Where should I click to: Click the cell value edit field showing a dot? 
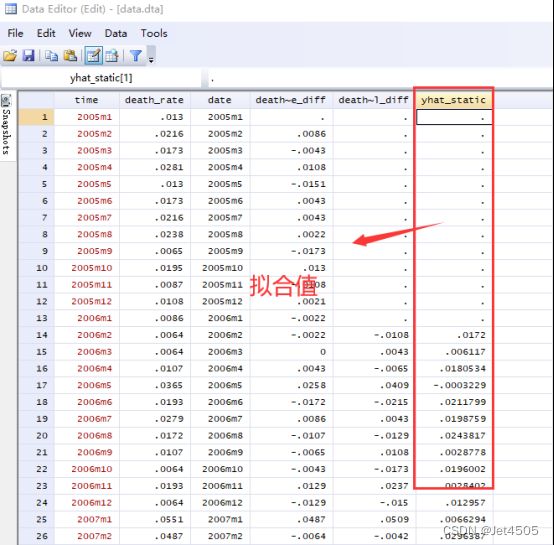point(380,78)
